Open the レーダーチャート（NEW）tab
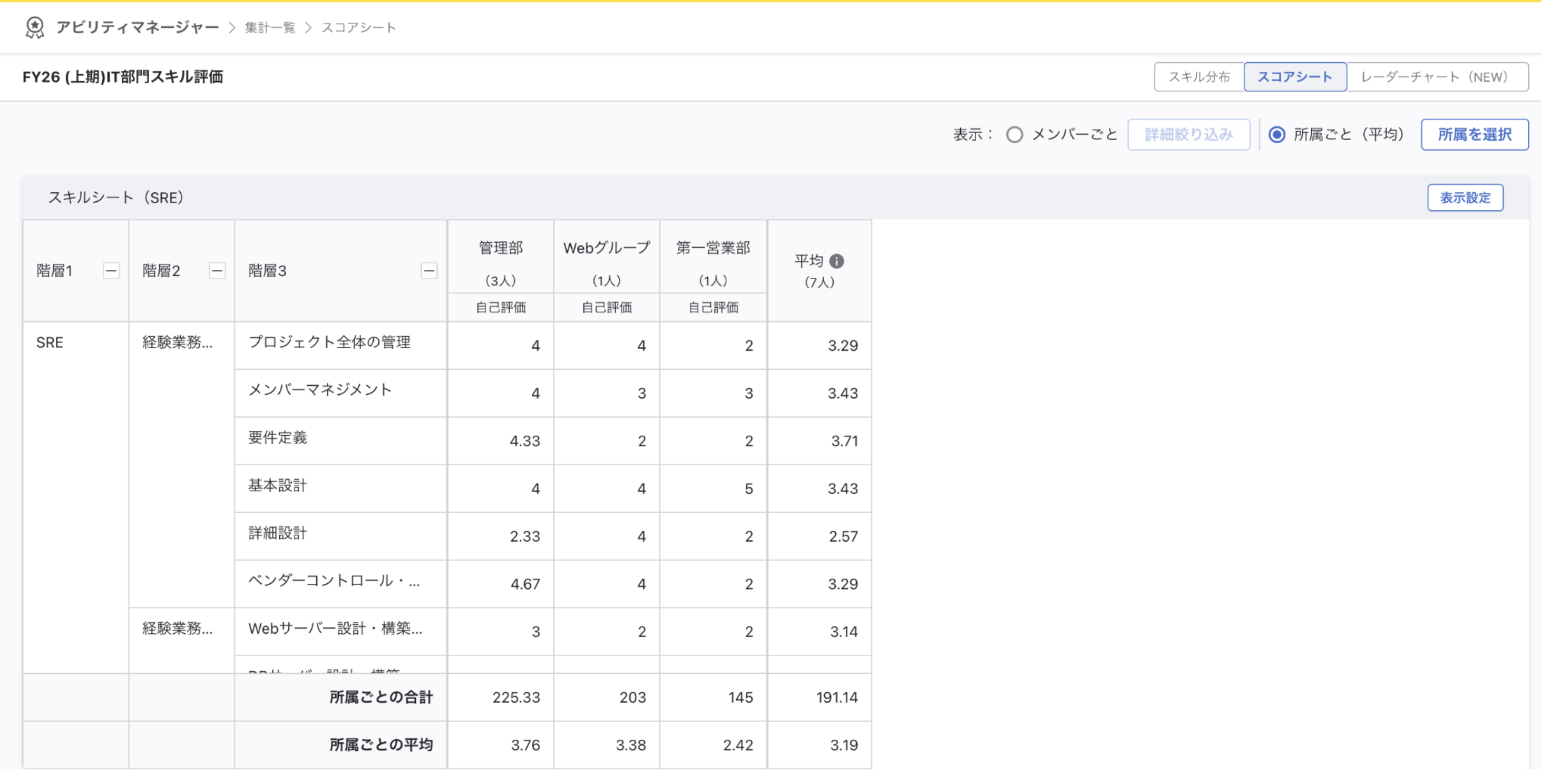1541x784 pixels. click(x=1438, y=77)
